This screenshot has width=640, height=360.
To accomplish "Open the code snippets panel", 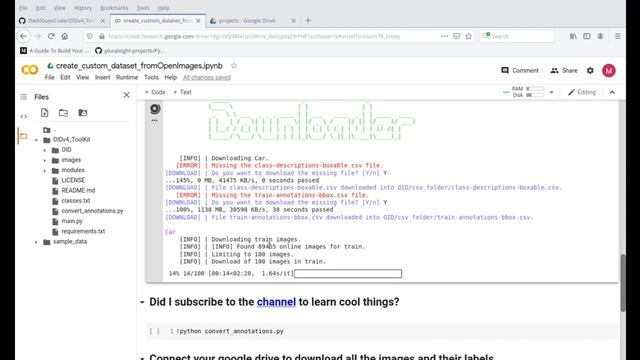I will click(23, 117).
